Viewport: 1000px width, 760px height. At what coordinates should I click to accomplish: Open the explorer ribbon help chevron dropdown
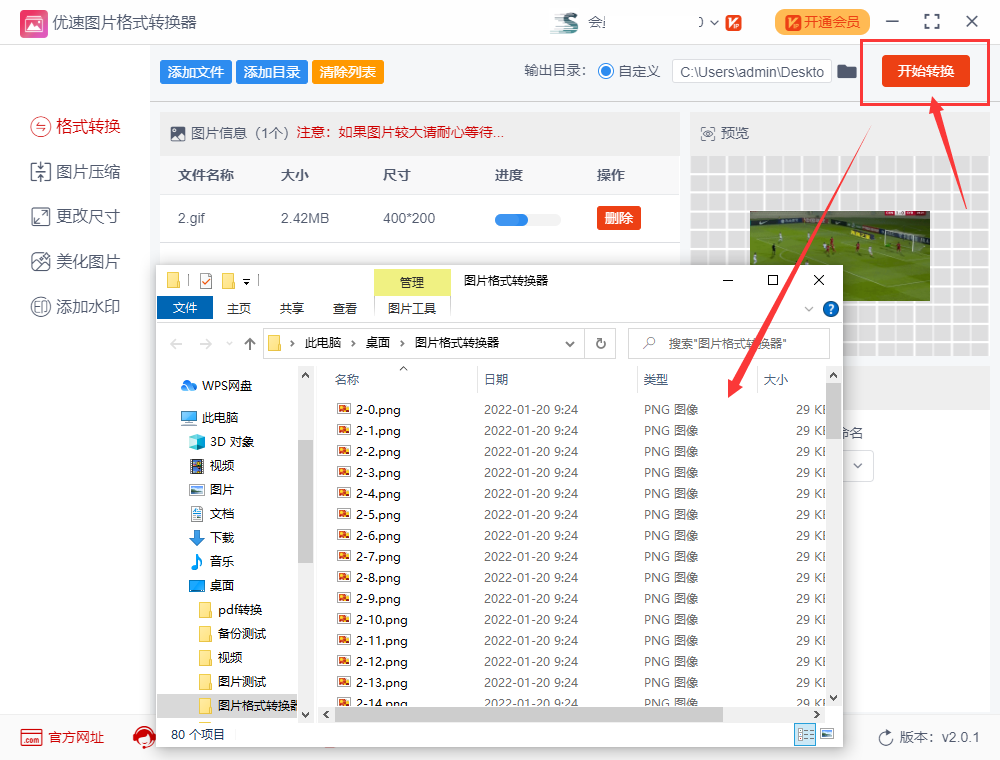pos(808,309)
